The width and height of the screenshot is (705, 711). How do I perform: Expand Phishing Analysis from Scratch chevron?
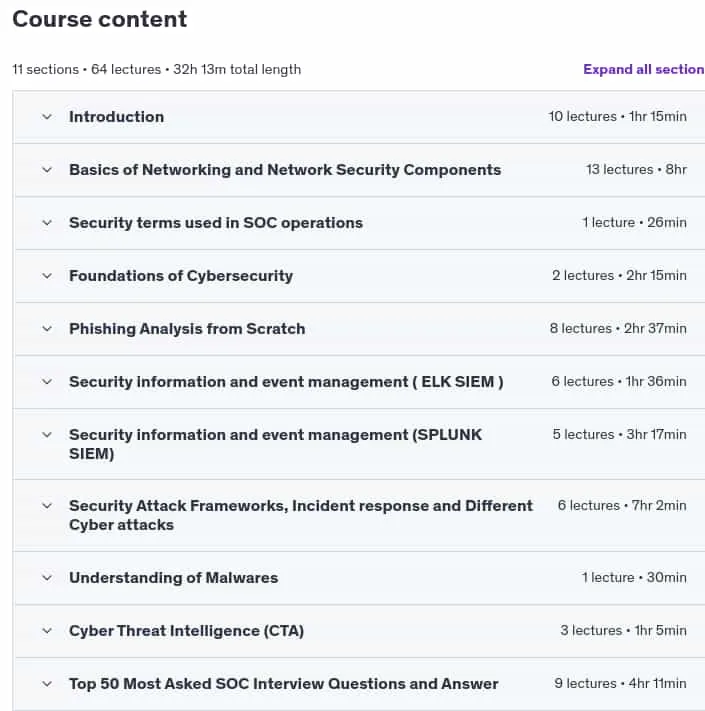point(47,329)
